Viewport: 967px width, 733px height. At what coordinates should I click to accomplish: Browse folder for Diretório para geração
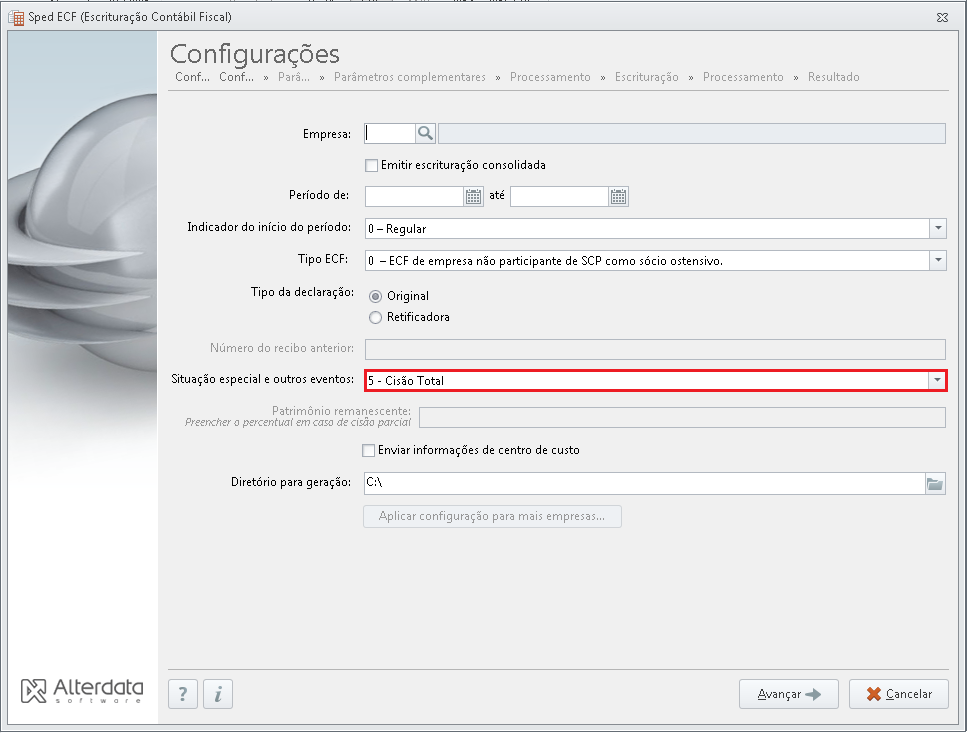click(935, 484)
